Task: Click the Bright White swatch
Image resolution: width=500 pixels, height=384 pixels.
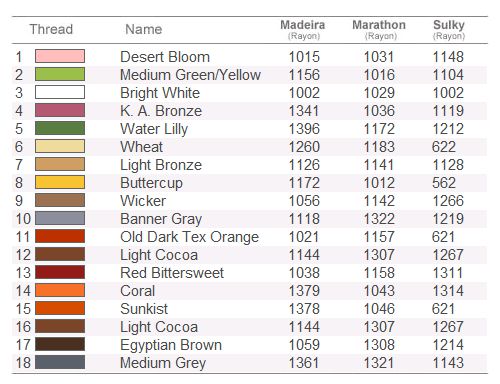Action: tap(60, 92)
